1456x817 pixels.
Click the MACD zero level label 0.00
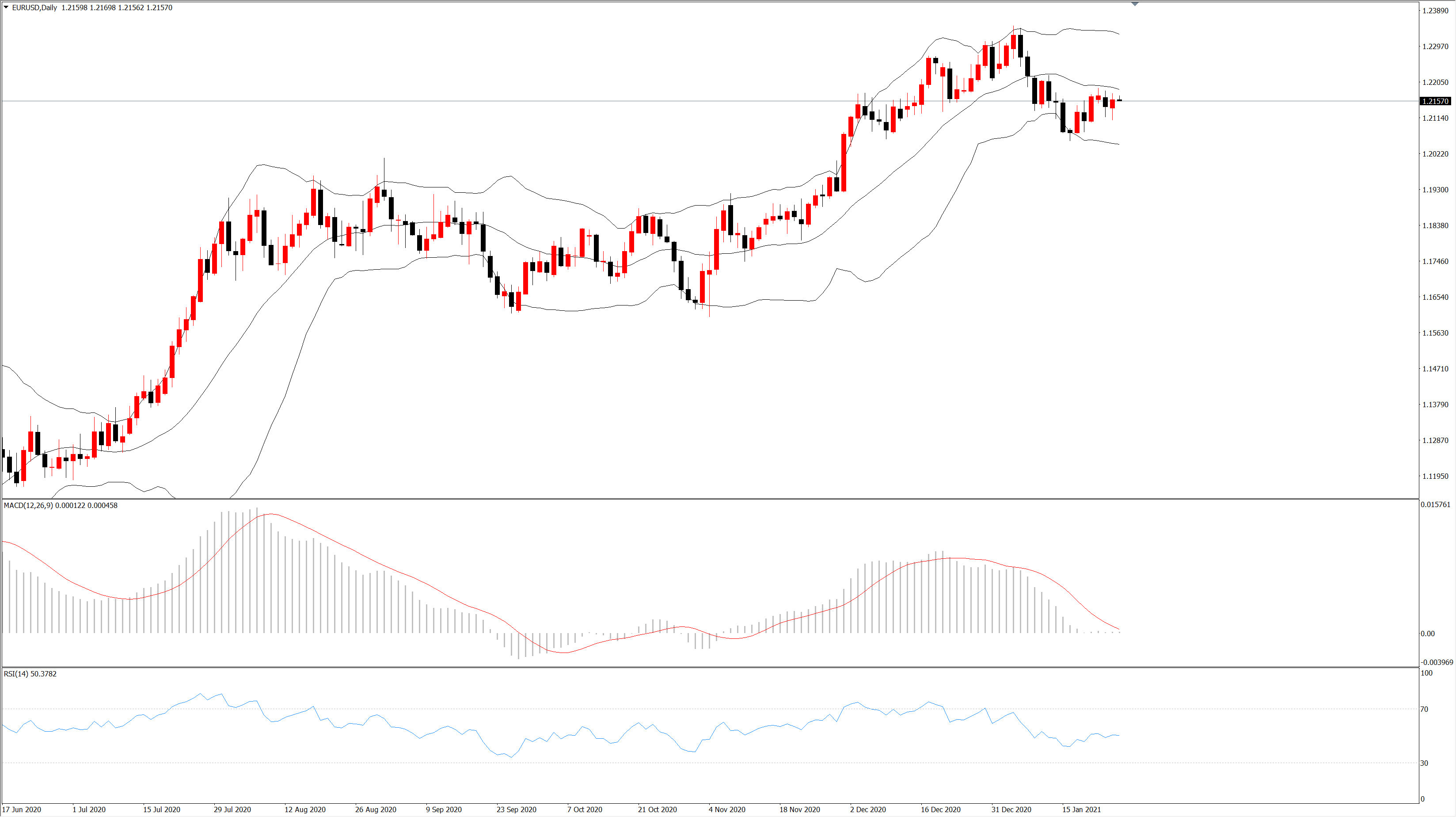click(1428, 634)
